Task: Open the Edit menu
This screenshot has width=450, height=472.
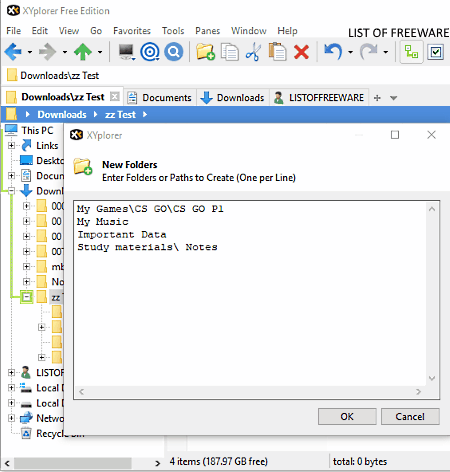Action: (40, 31)
